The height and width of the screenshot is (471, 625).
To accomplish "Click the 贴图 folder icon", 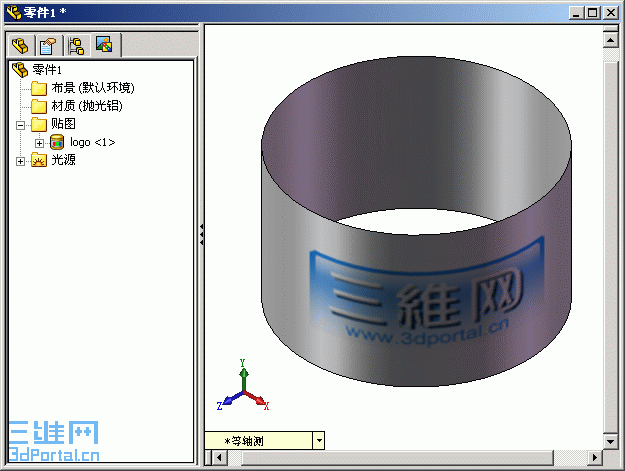I will coord(39,124).
